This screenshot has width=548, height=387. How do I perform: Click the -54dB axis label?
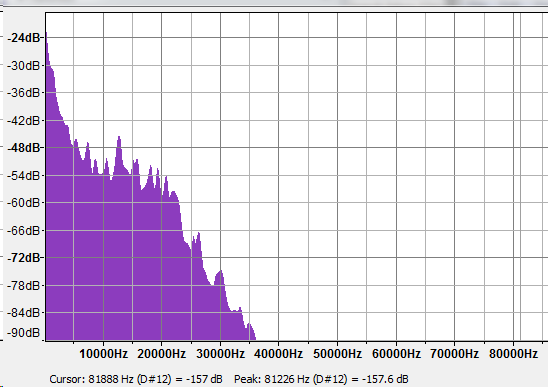24,175
